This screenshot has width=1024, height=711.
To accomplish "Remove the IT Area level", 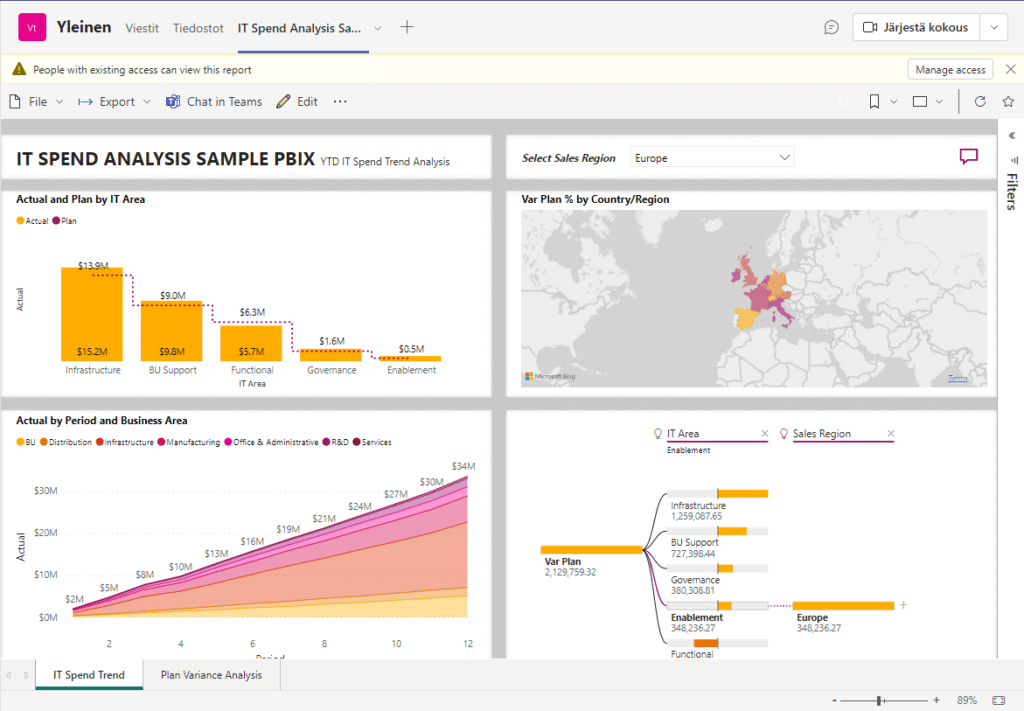I will click(x=765, y=434).
